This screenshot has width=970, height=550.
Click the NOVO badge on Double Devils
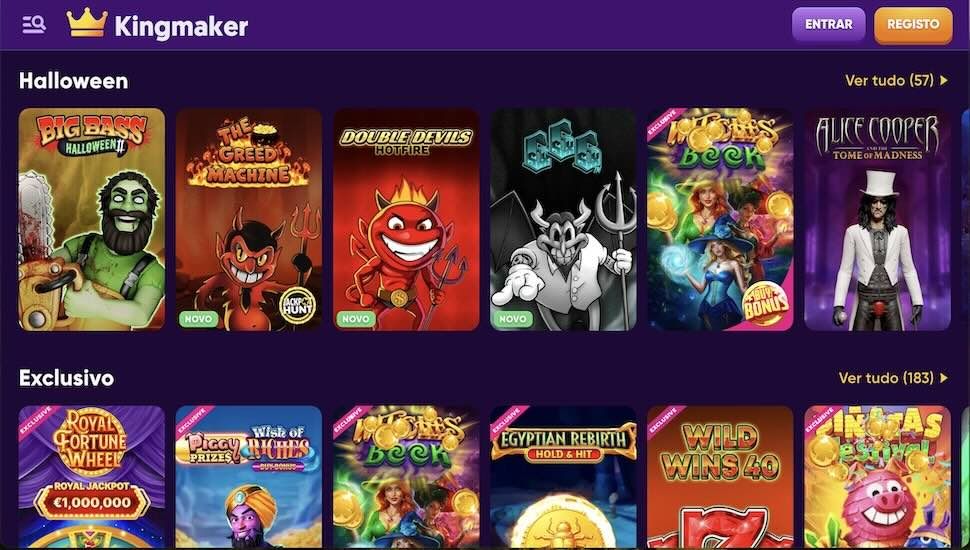click(x=356, y=319)
